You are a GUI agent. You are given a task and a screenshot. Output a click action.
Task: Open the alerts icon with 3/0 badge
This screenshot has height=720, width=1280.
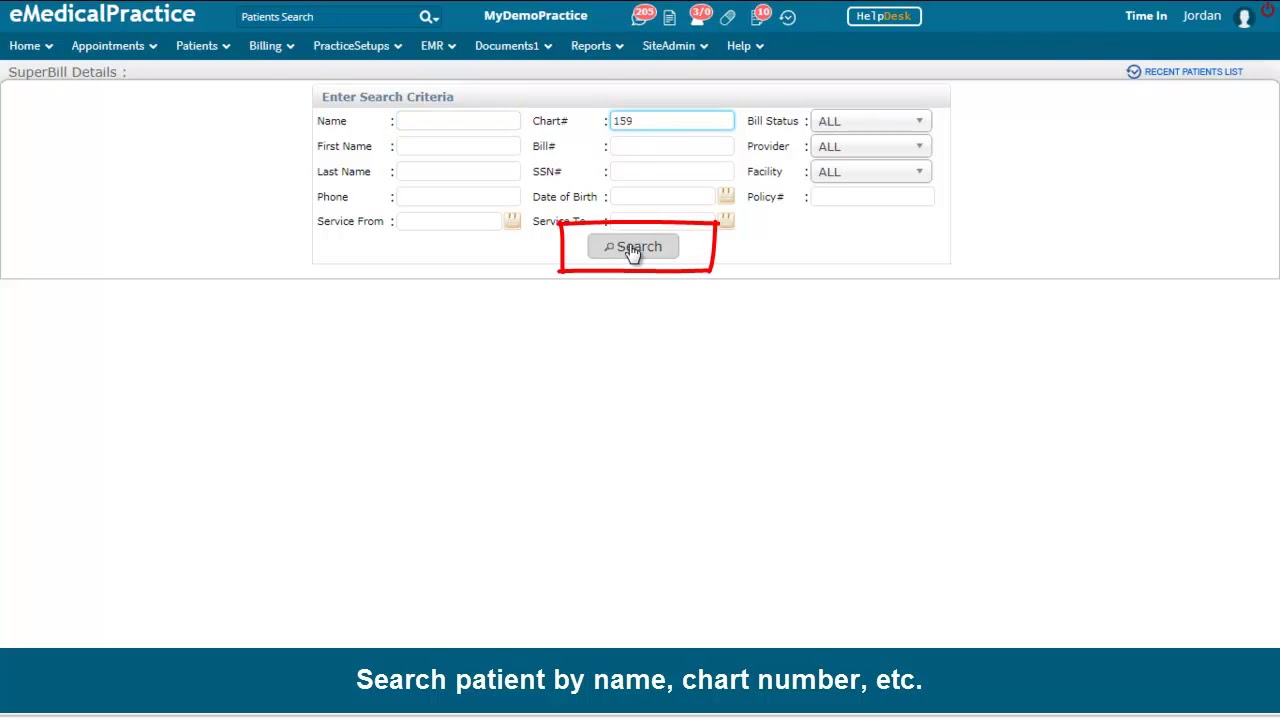699,16
